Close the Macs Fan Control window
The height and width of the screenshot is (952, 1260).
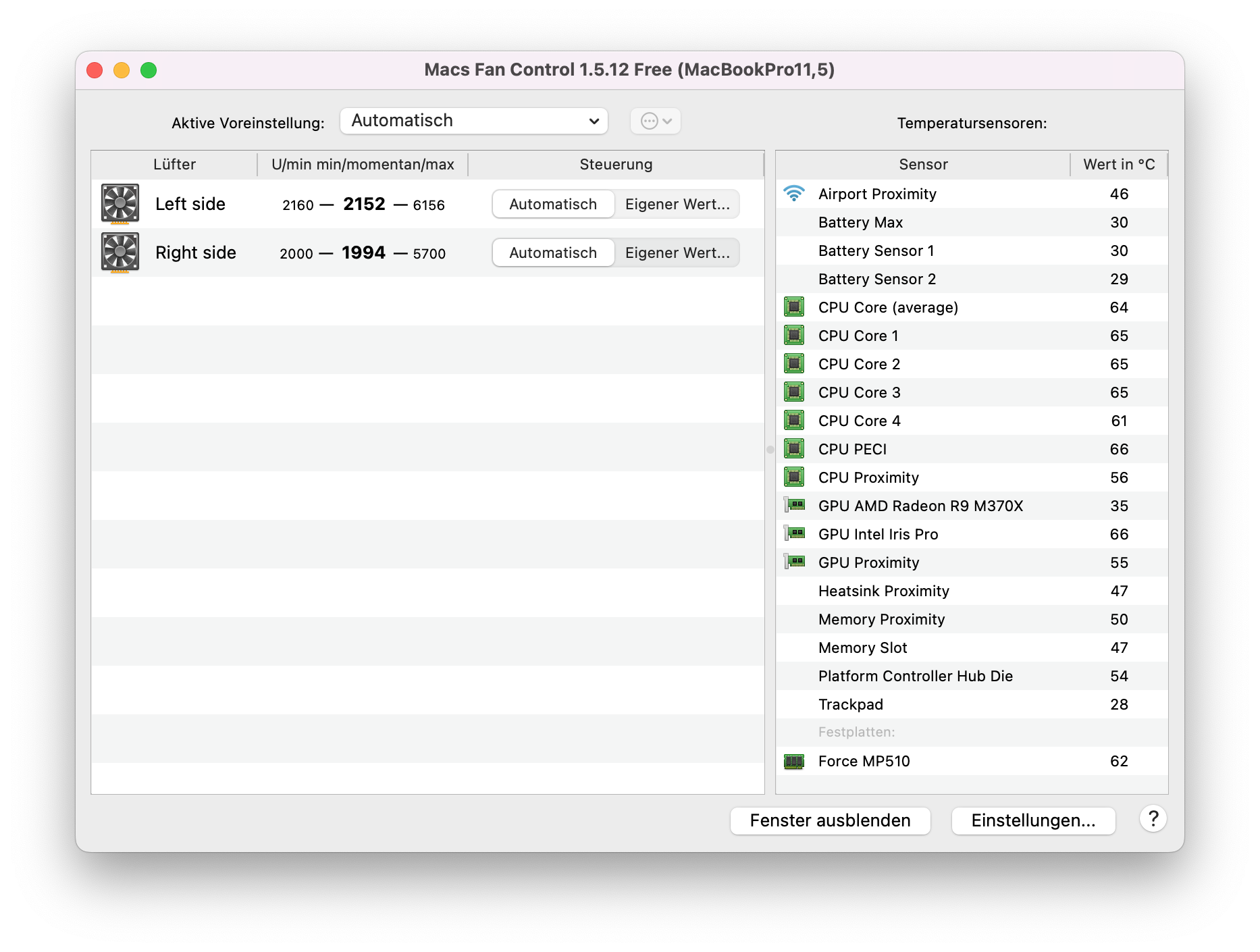point(95,70)
